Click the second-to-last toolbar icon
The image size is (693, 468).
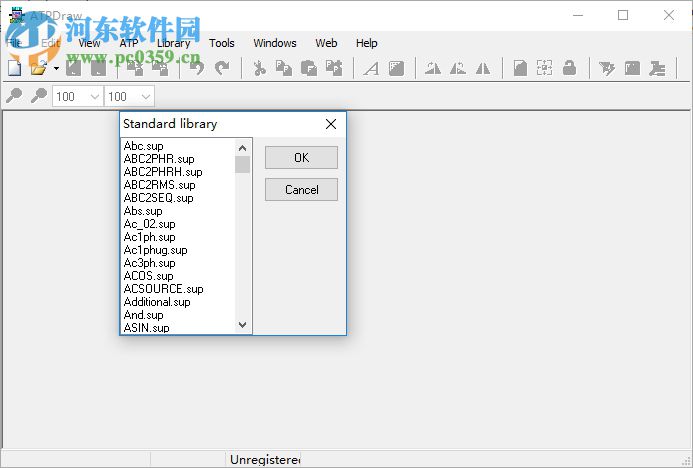[632, 68]
